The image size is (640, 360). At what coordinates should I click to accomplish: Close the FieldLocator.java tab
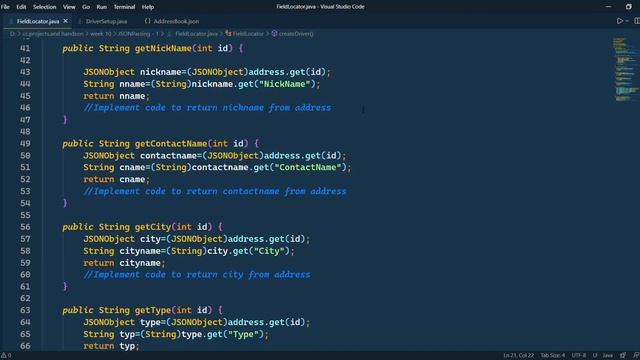click(x=66, y=21)
